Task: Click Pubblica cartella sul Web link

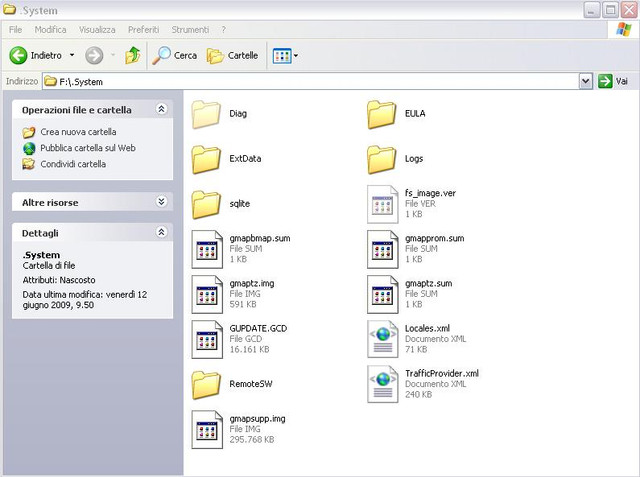Action: 88,148
